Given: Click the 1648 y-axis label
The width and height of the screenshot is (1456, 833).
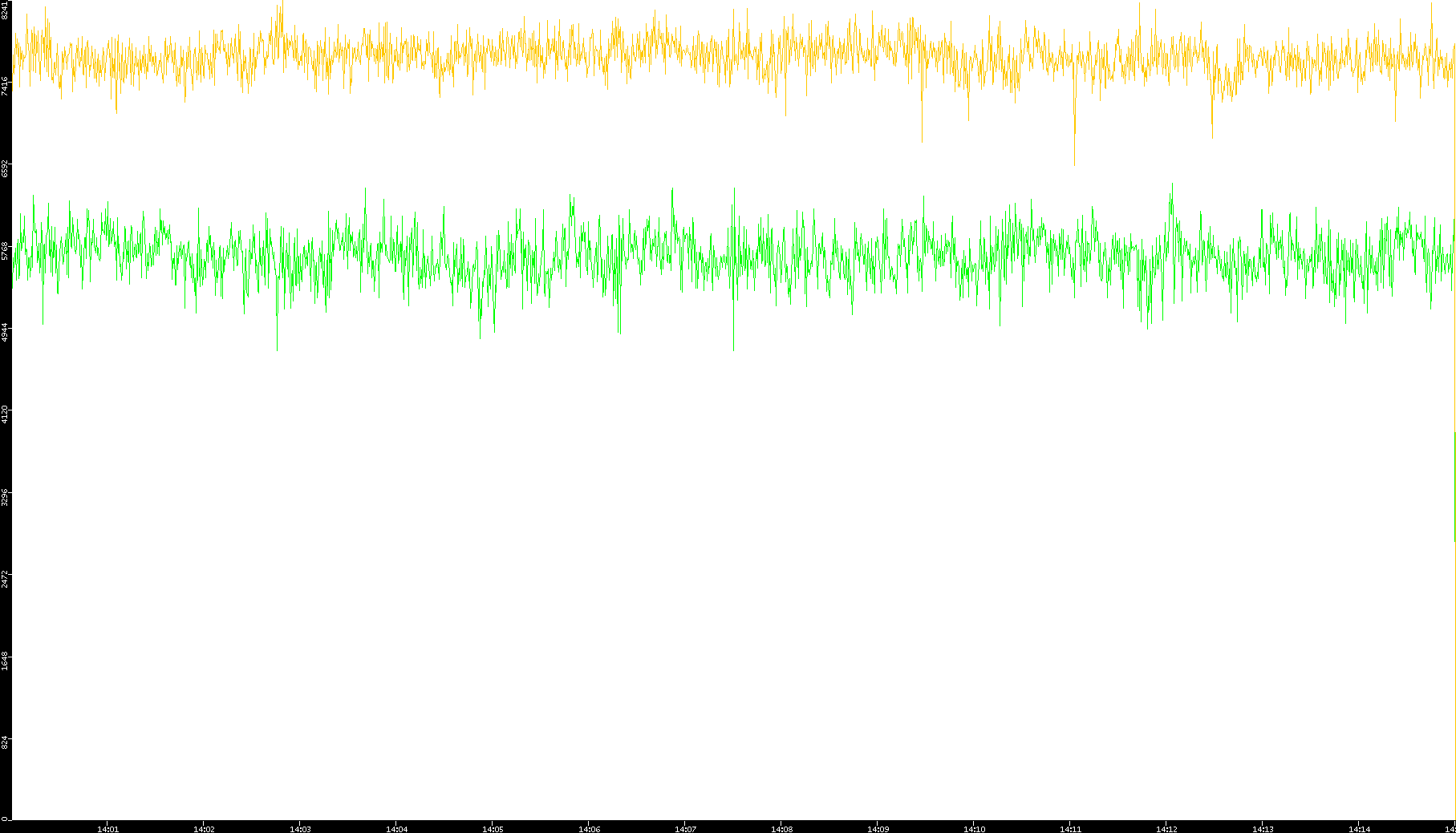Looking at the screenshot, I should coord(6,661).
